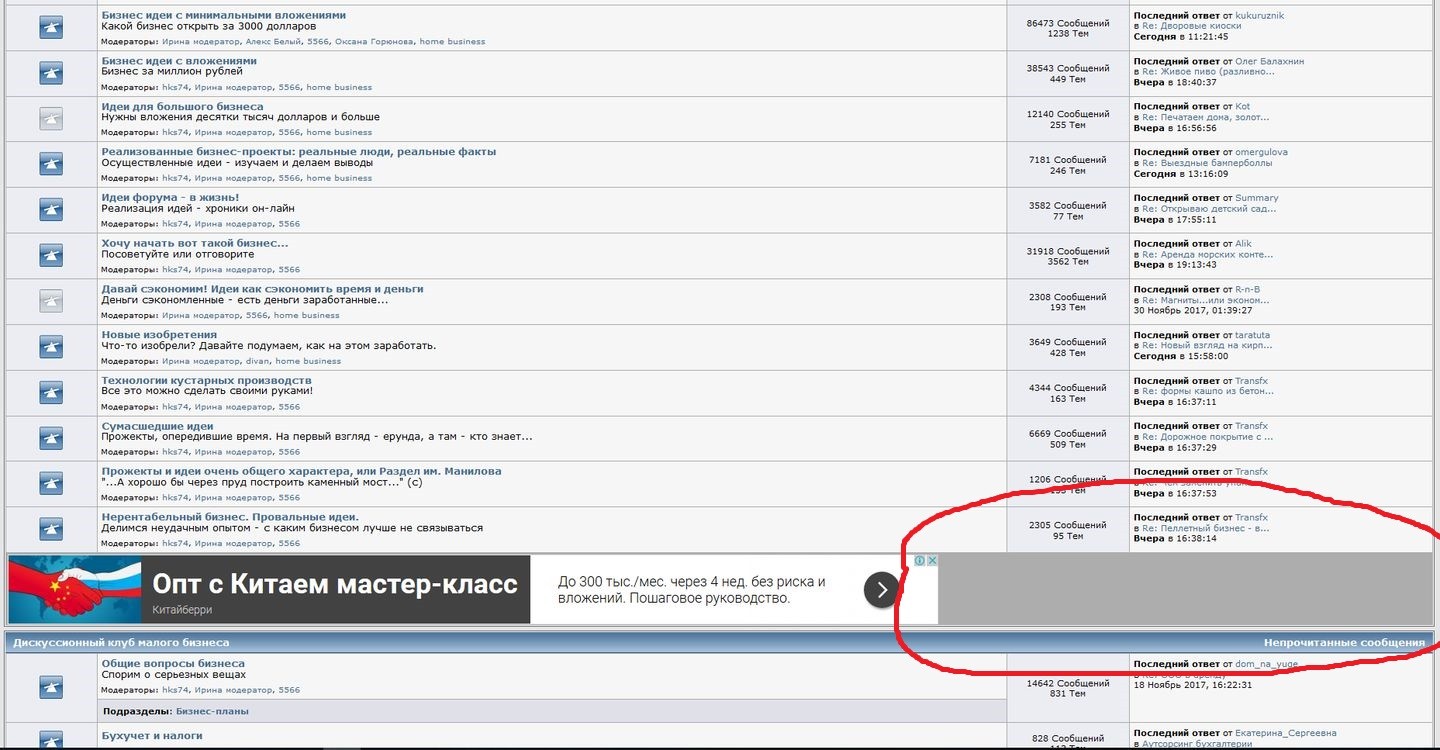Open Ирина модератор in the Новые изобретения row
This screenshot has height=750, width=1440.
[x=201, y=361]
